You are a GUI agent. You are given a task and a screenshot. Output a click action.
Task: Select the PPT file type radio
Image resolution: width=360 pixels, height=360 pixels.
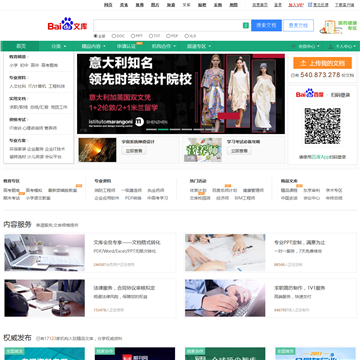133,36
